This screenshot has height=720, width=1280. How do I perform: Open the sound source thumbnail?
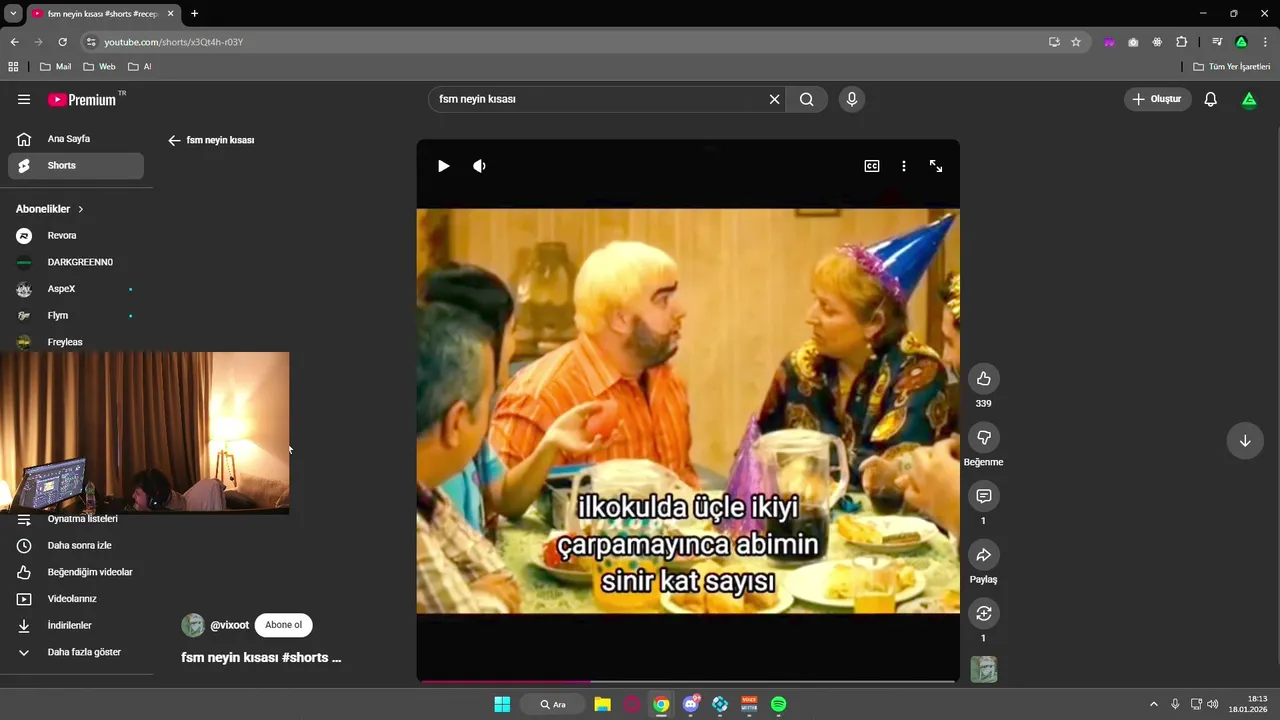983,669
